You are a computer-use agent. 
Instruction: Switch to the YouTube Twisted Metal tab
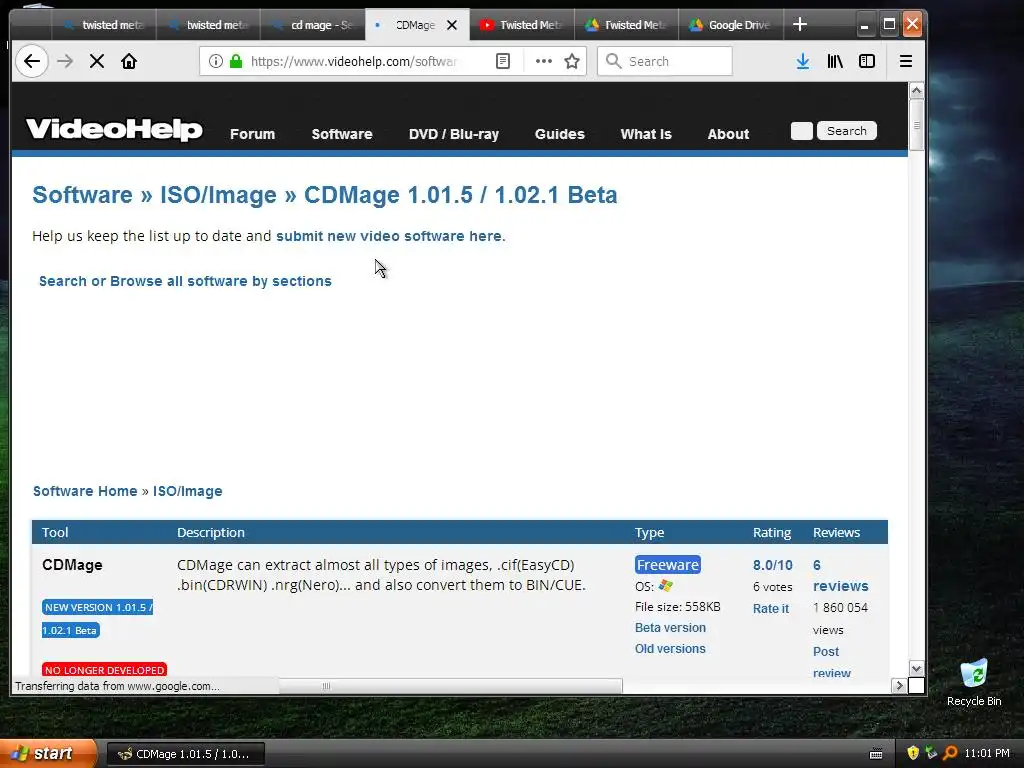[522, 25]
